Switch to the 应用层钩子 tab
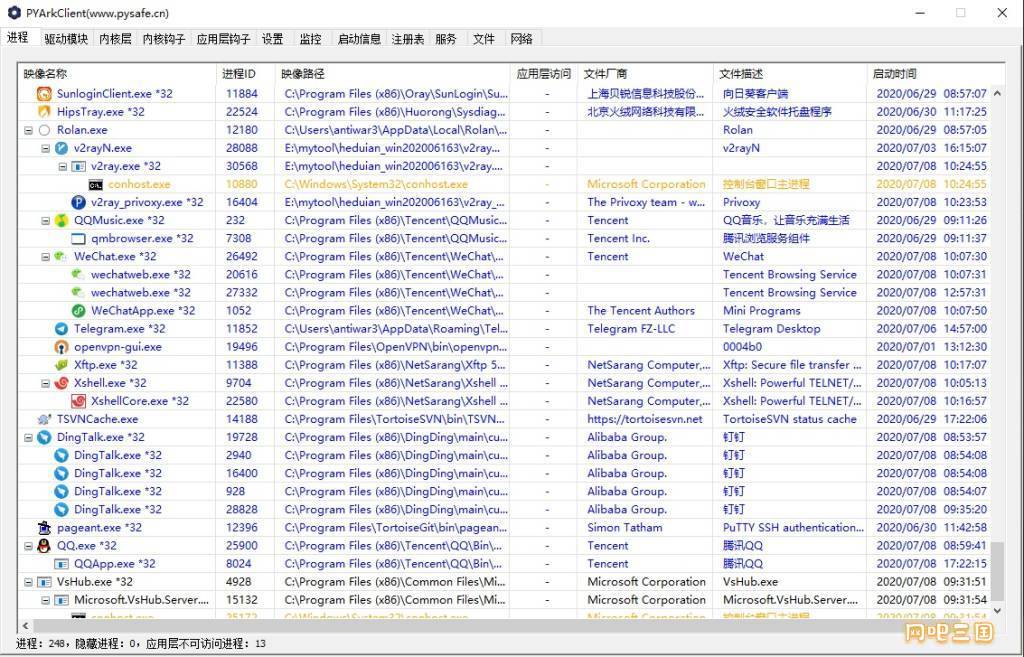 [x=223, y=39]
